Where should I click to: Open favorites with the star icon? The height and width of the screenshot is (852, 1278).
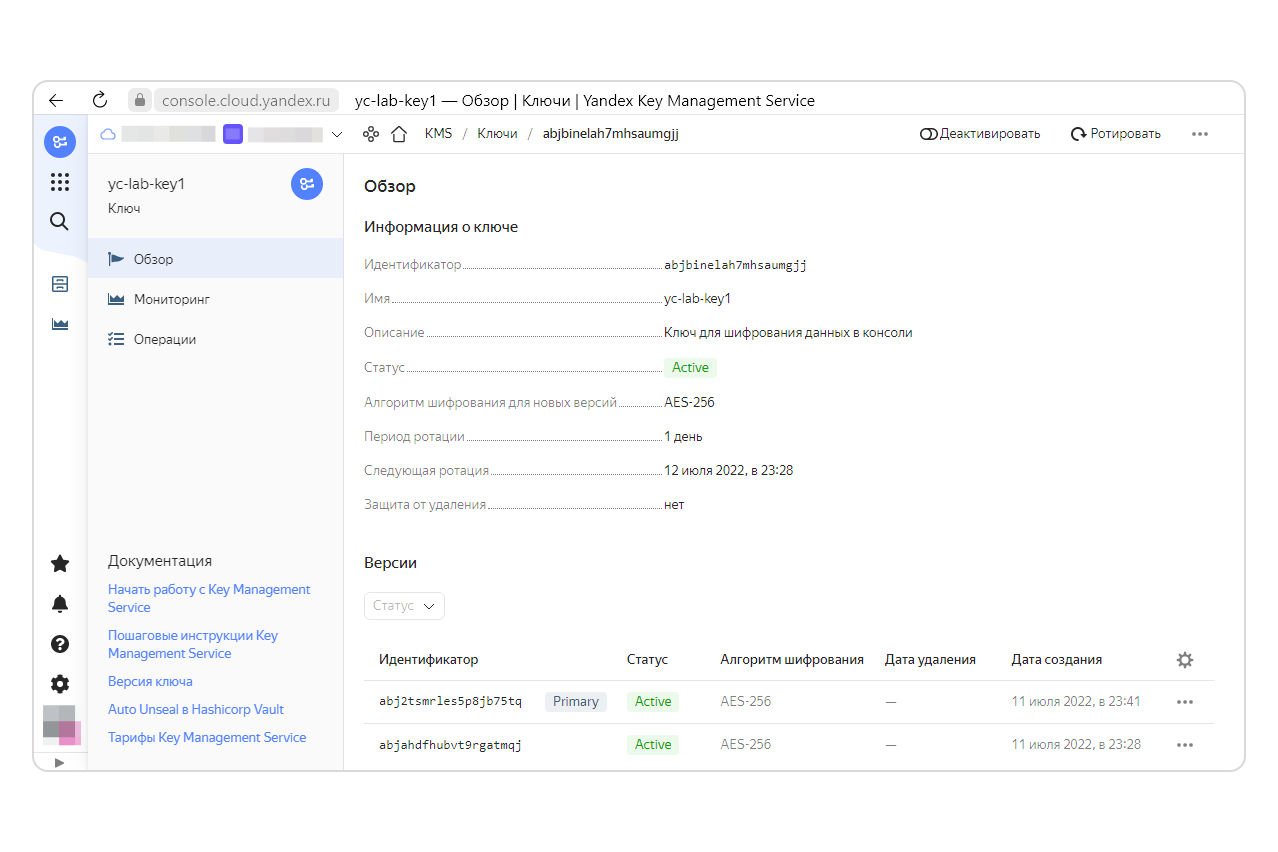(60, 564)
